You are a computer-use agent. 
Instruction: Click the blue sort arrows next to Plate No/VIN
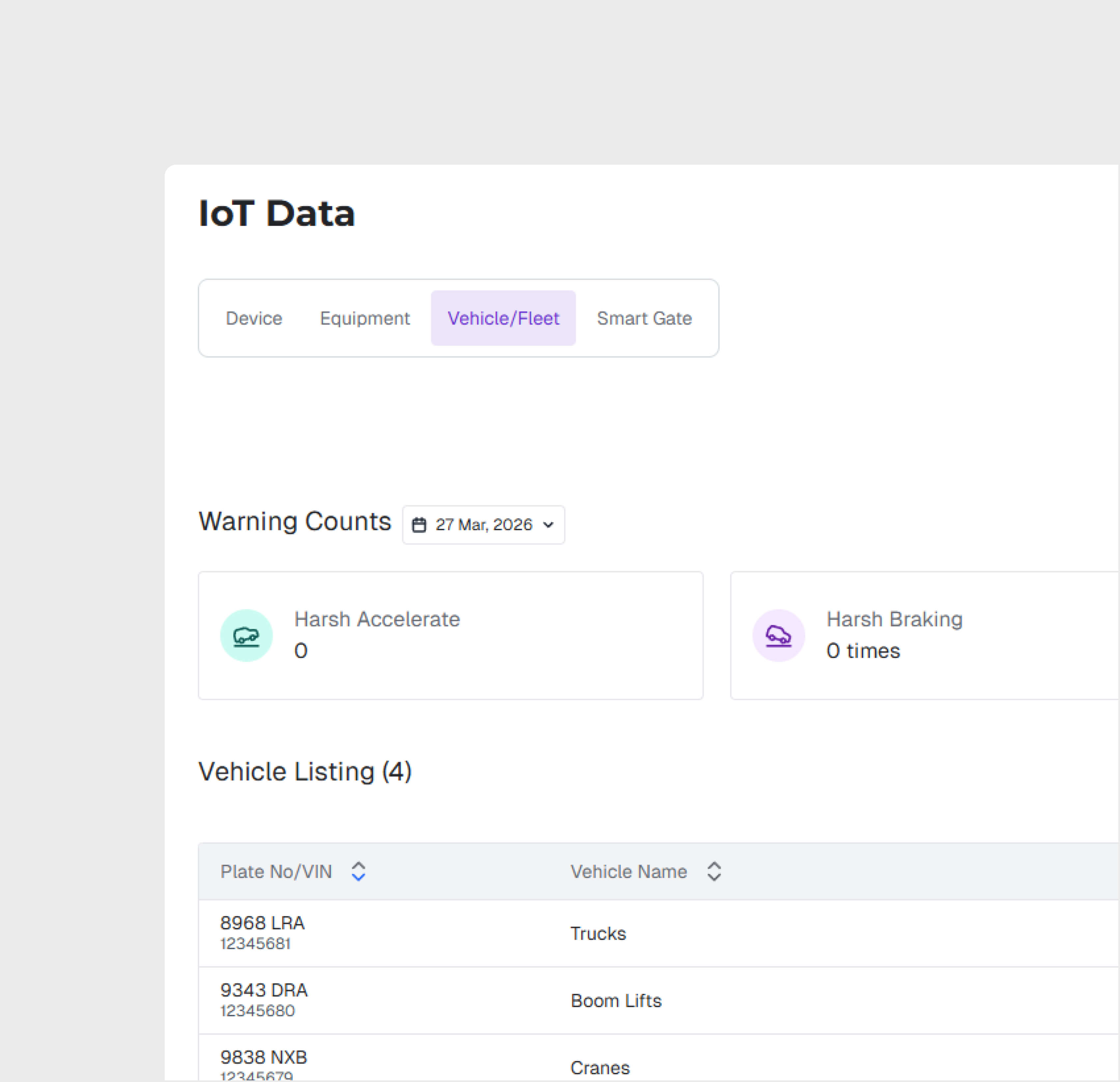359,871
